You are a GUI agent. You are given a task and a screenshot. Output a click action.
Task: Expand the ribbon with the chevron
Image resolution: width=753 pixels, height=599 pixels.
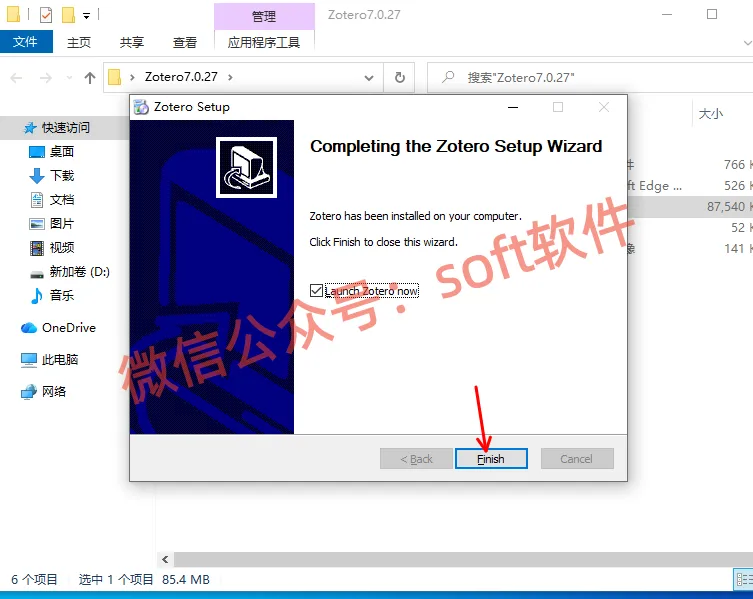tap(748, 43)
